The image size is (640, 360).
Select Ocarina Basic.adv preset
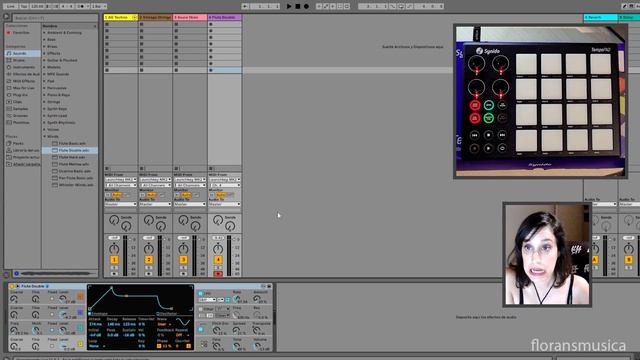point(74,171)
